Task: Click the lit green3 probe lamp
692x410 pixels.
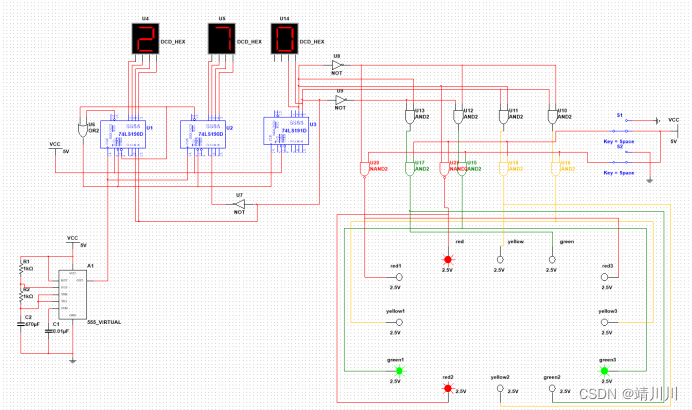Action: [x=604, y=371]
